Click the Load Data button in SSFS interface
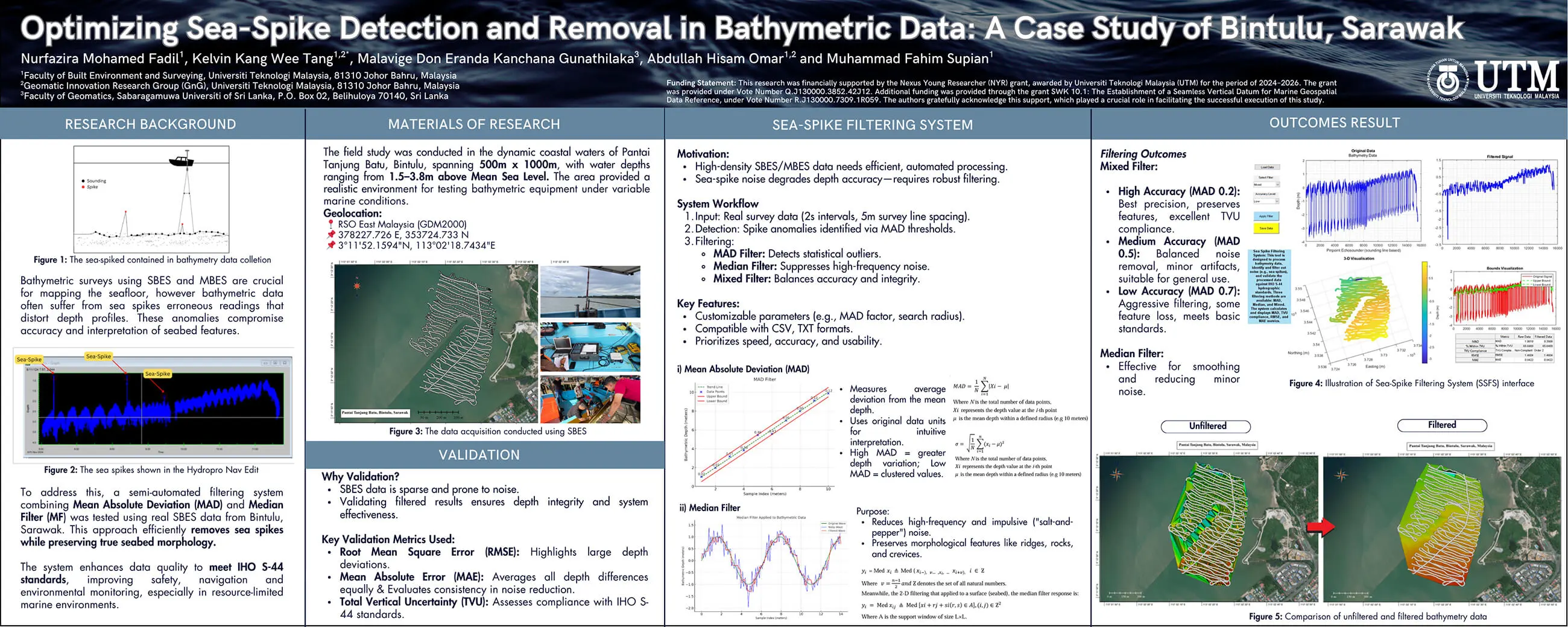Image resolution: width=1568 pixels, height=627 pixels. pyautogui.click(x=1266, y=167)
